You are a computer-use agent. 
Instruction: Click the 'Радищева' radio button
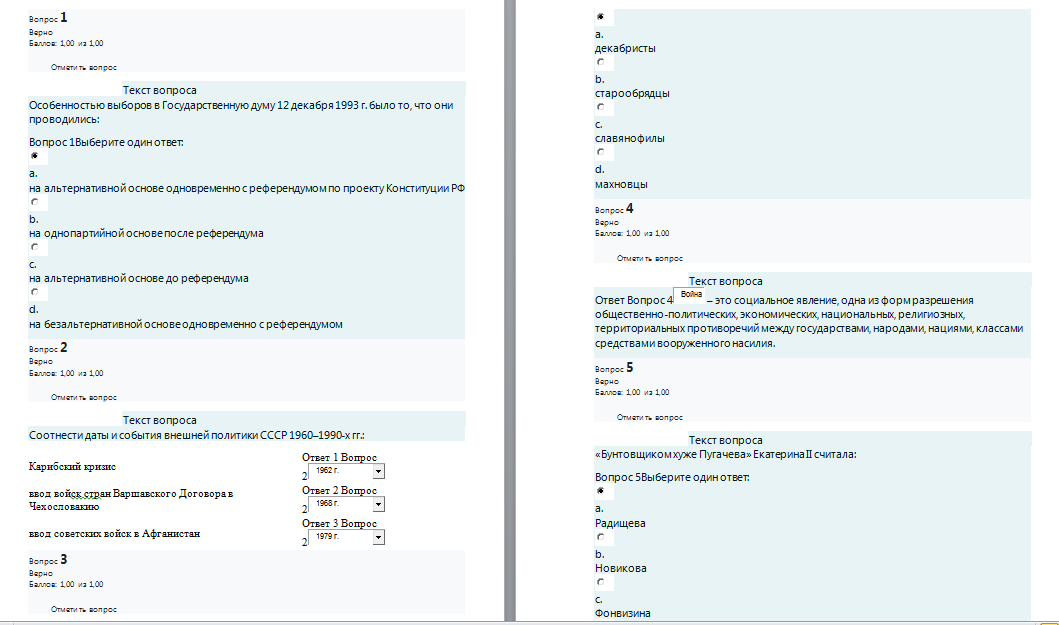pos(600,491)
